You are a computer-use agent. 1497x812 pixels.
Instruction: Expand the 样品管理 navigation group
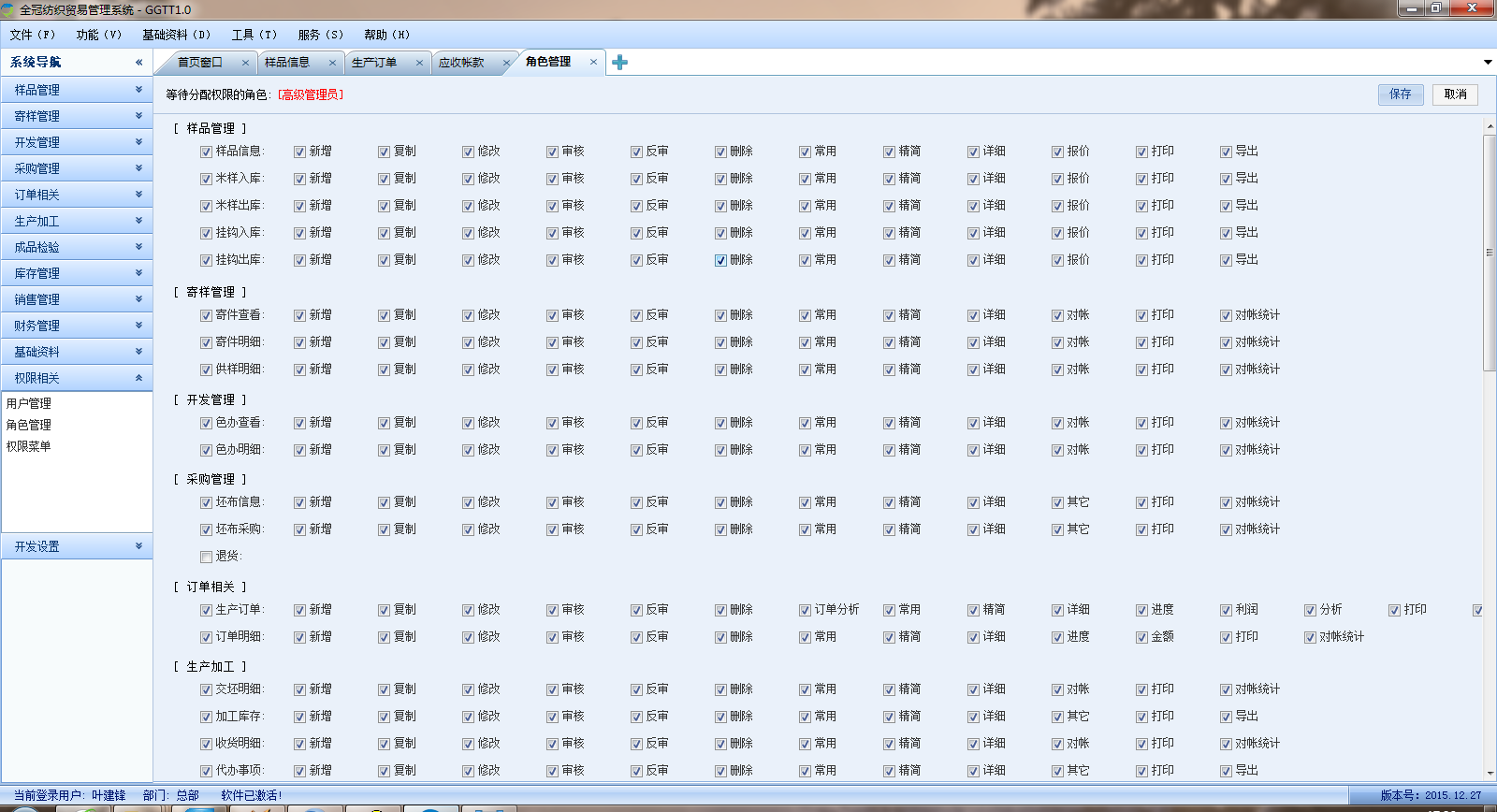[77, 90]
